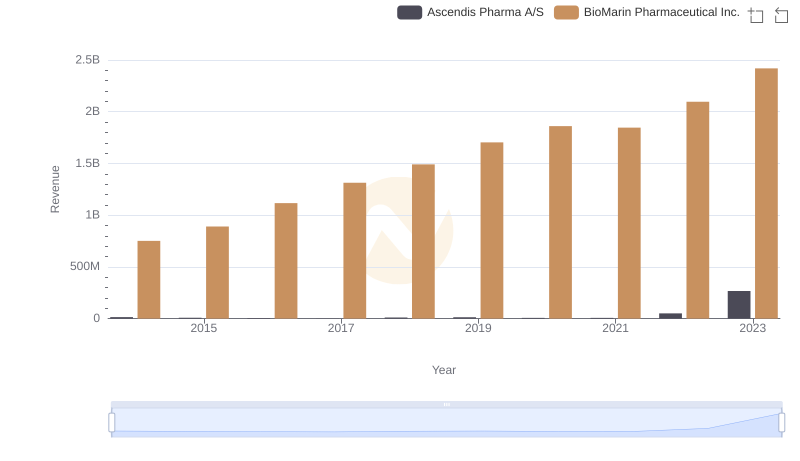
Task: Click the 500M y-axis label
Action: pos(85,266)
